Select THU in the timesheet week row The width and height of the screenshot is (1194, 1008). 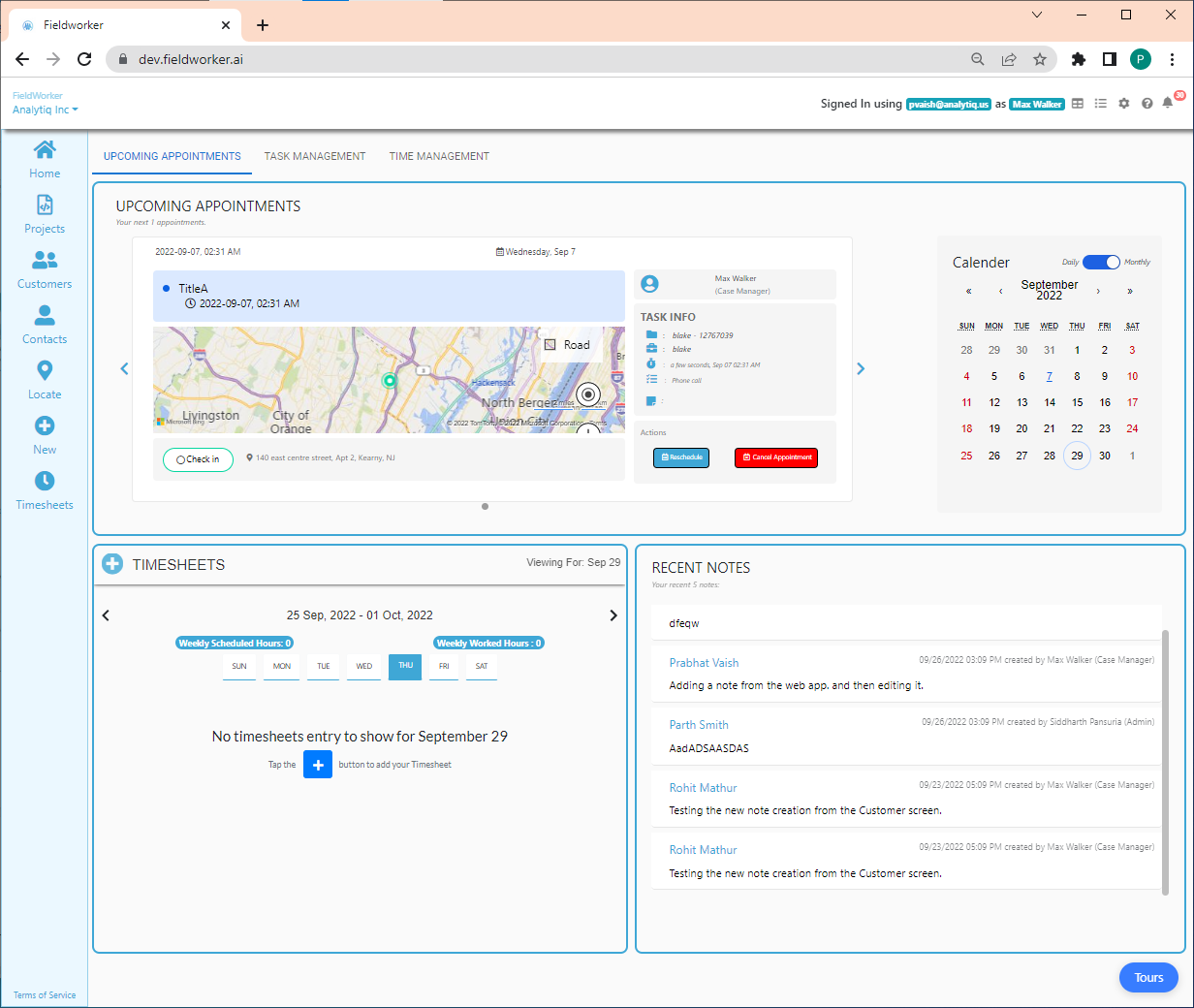[x=405, y=666]
